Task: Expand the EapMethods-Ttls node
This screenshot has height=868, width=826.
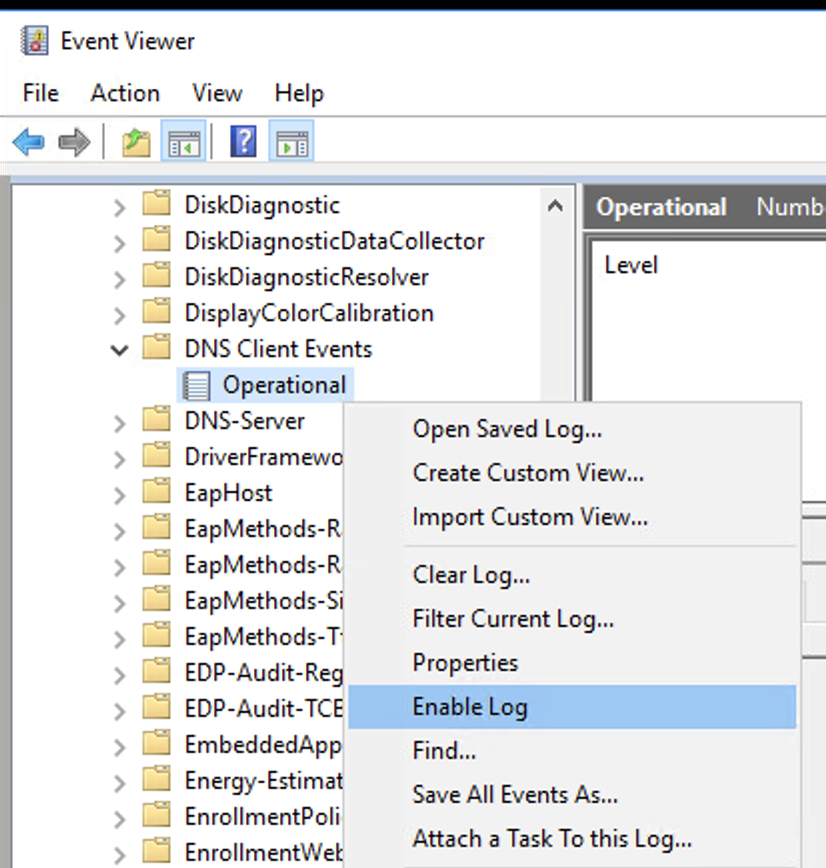Action: click(x=119, y=639)
